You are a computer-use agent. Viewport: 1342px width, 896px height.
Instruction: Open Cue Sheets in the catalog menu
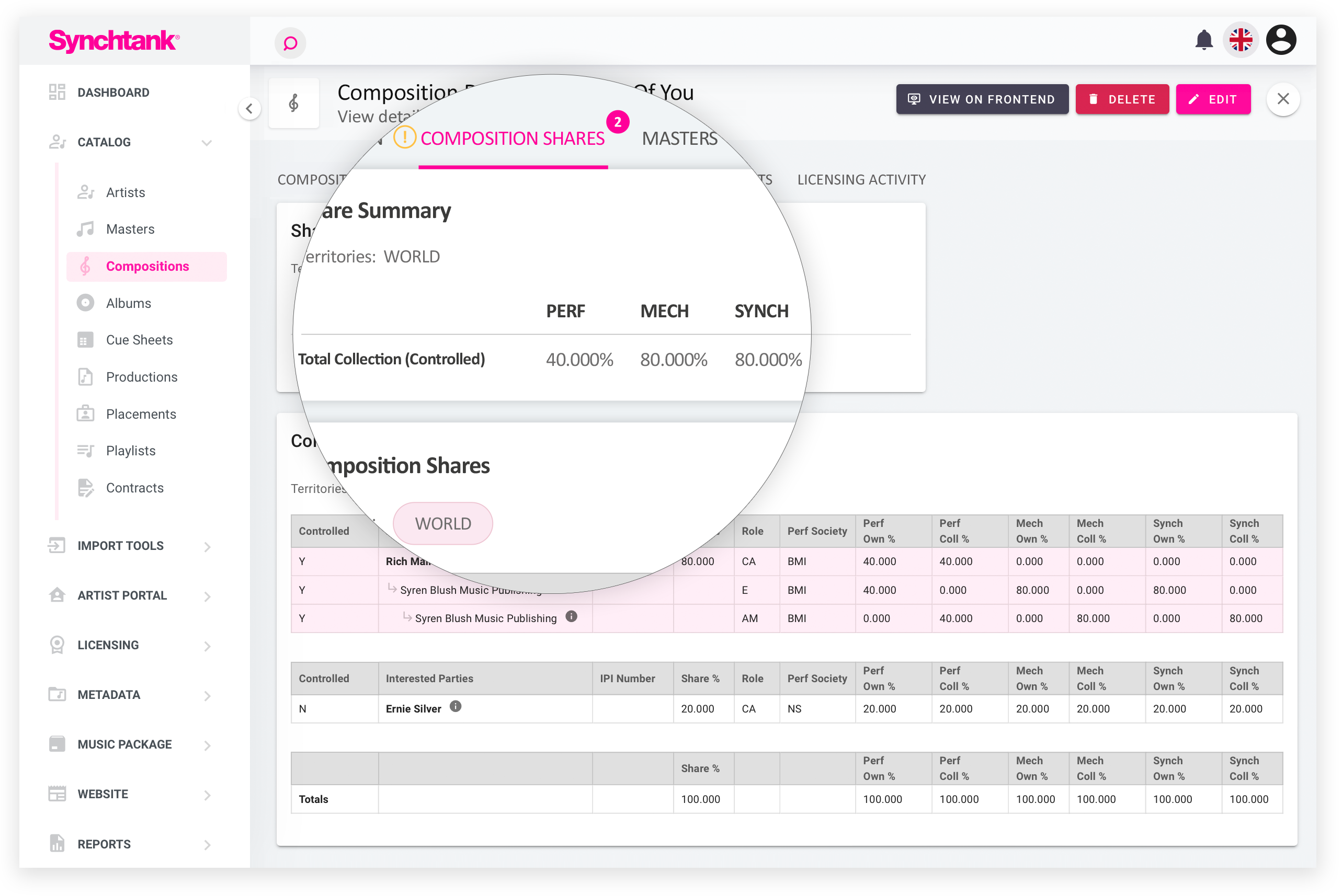pyautogui.click(x=139, y=340)
